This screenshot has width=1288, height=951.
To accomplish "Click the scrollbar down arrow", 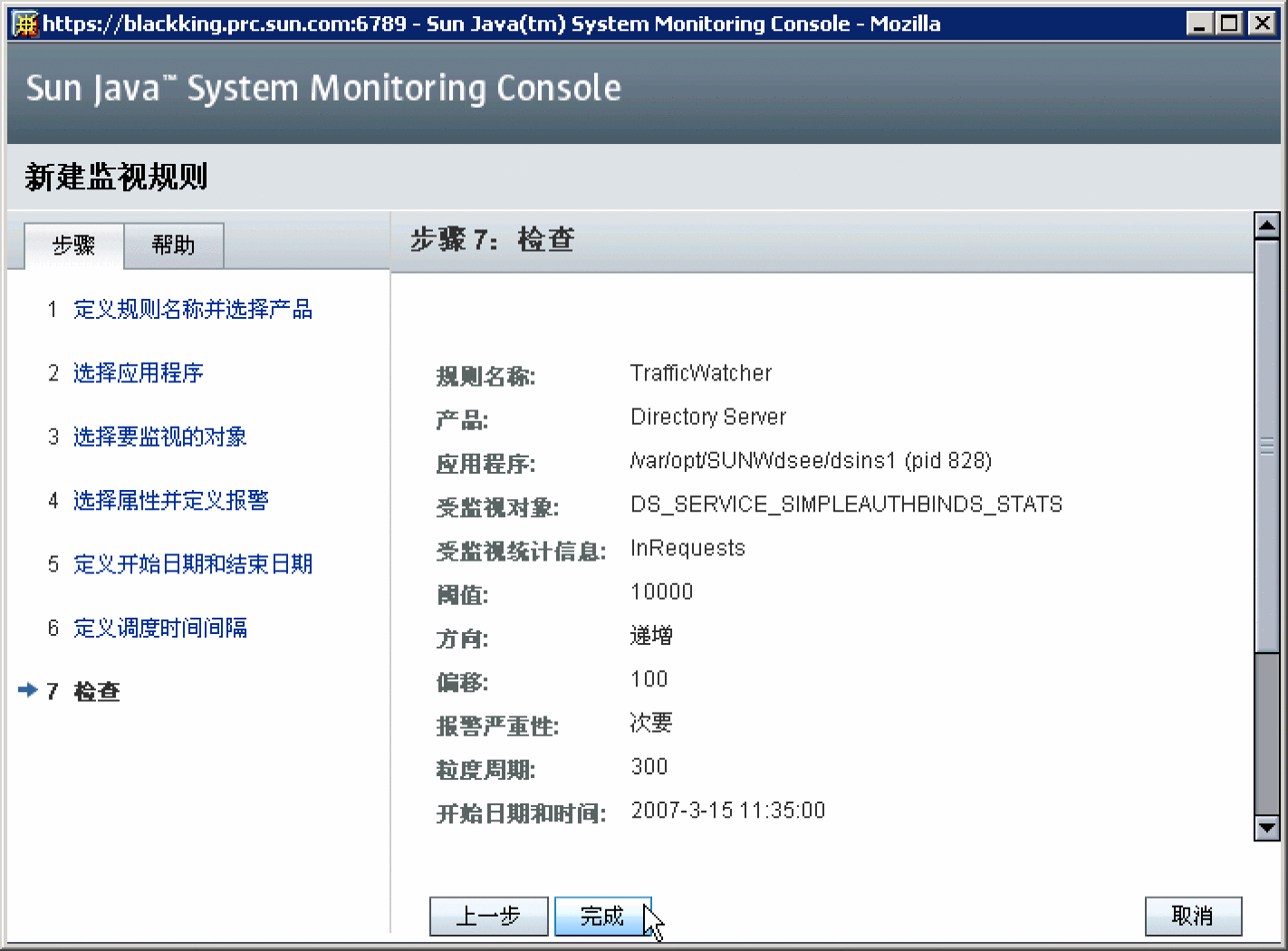I will [x=1266, y=828].
